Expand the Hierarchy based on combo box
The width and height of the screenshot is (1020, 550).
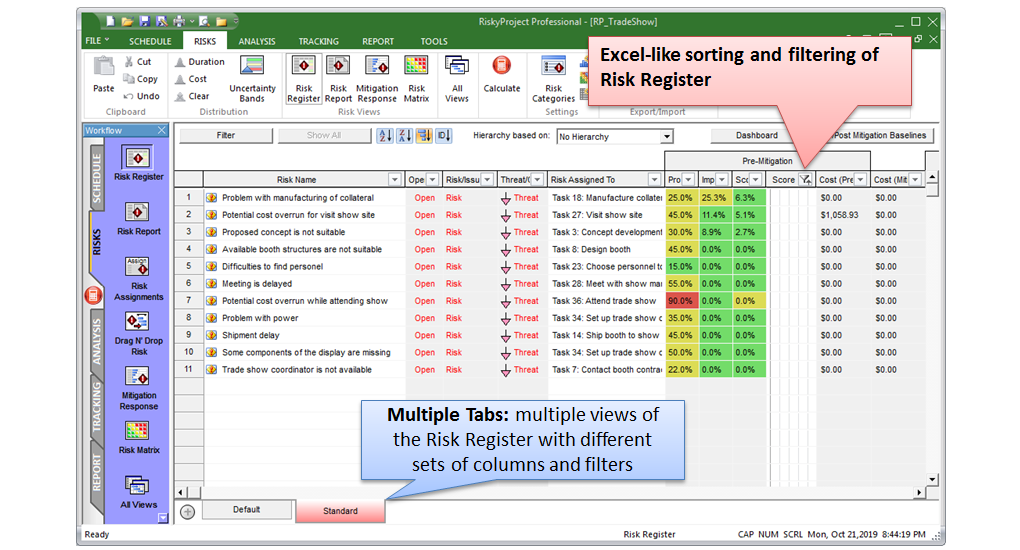[x=666, y=137]
